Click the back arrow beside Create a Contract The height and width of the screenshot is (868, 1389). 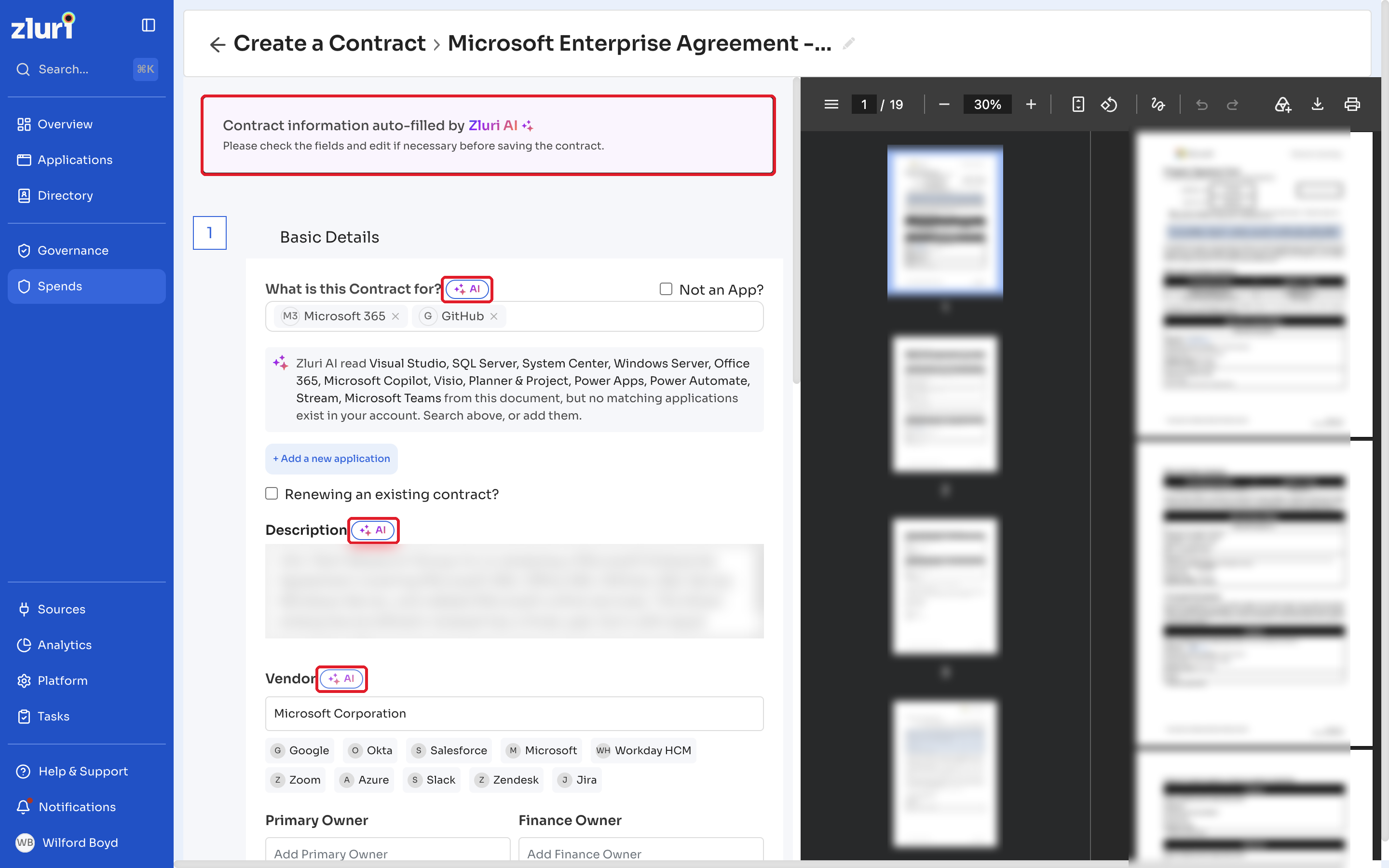pos(218,44)
